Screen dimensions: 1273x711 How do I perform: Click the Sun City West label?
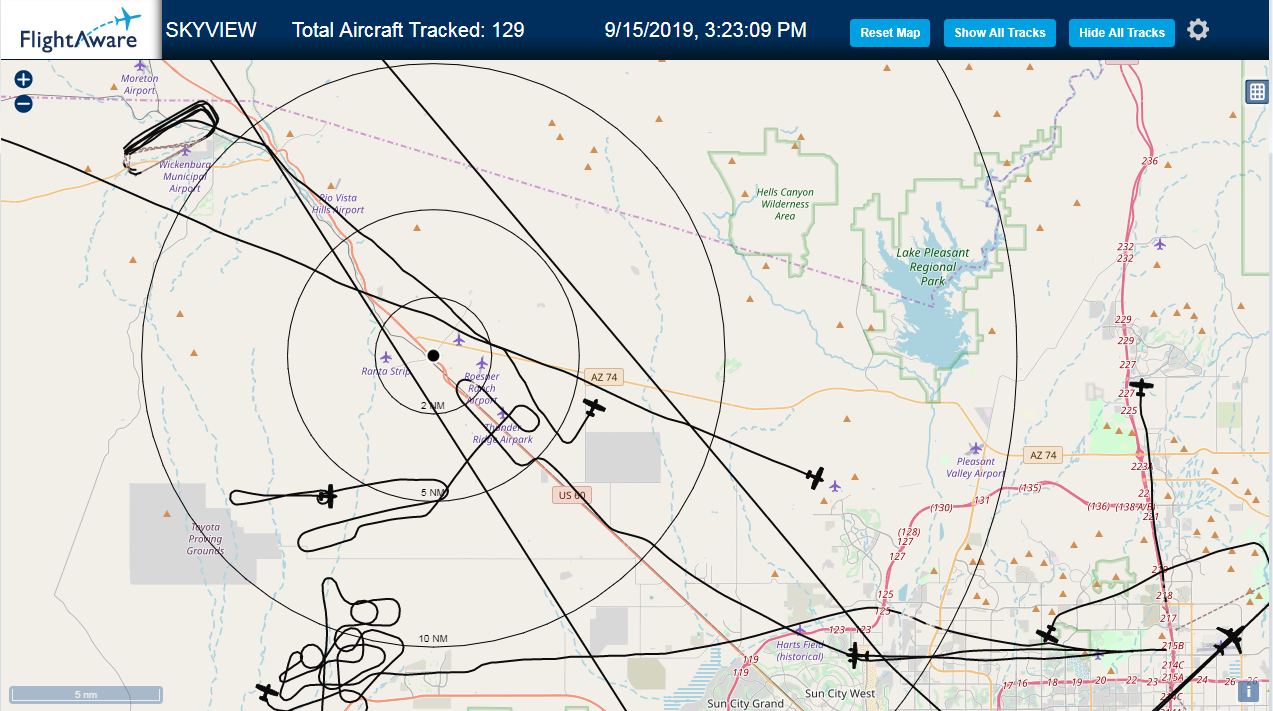840,693
